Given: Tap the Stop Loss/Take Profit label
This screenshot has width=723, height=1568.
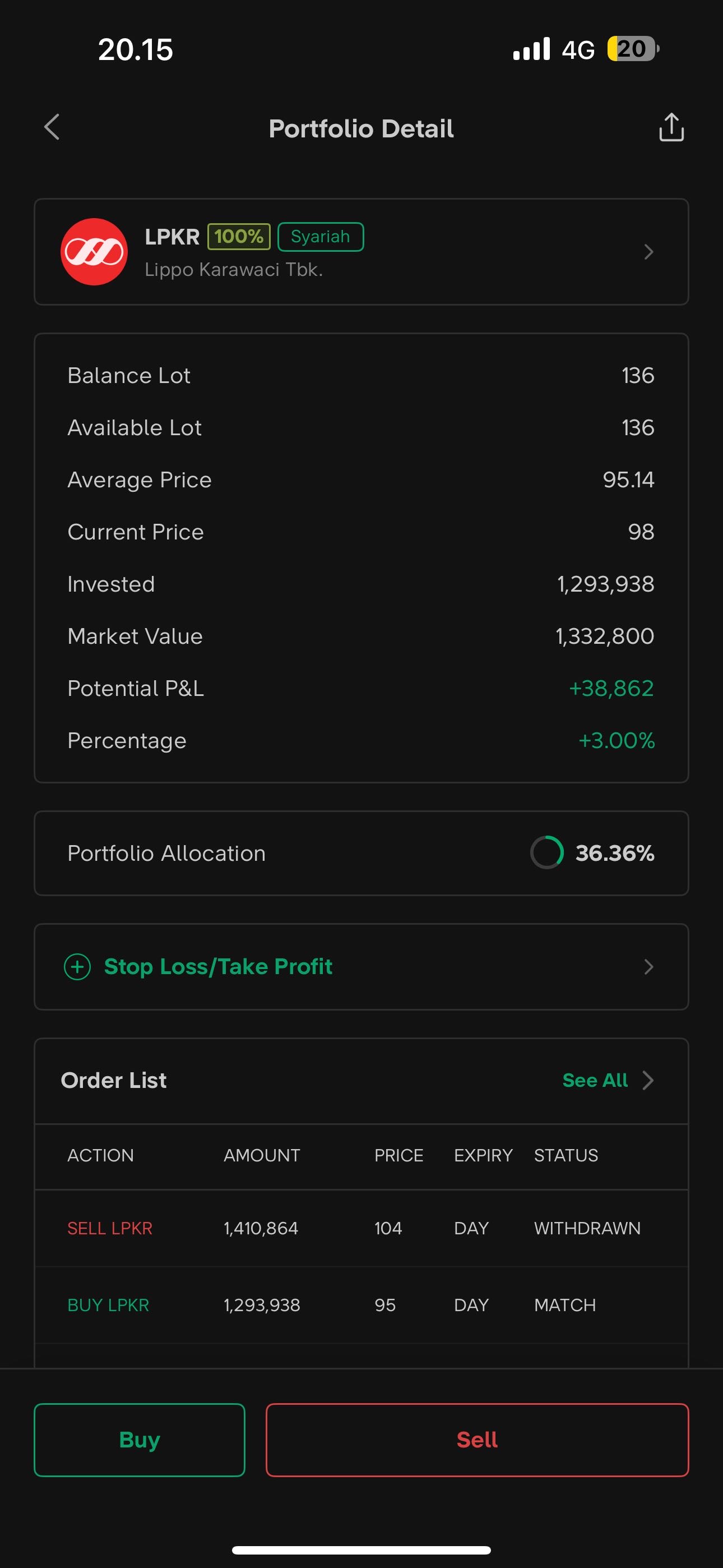Looking at the screenshot, I should [x=218, y=967].
